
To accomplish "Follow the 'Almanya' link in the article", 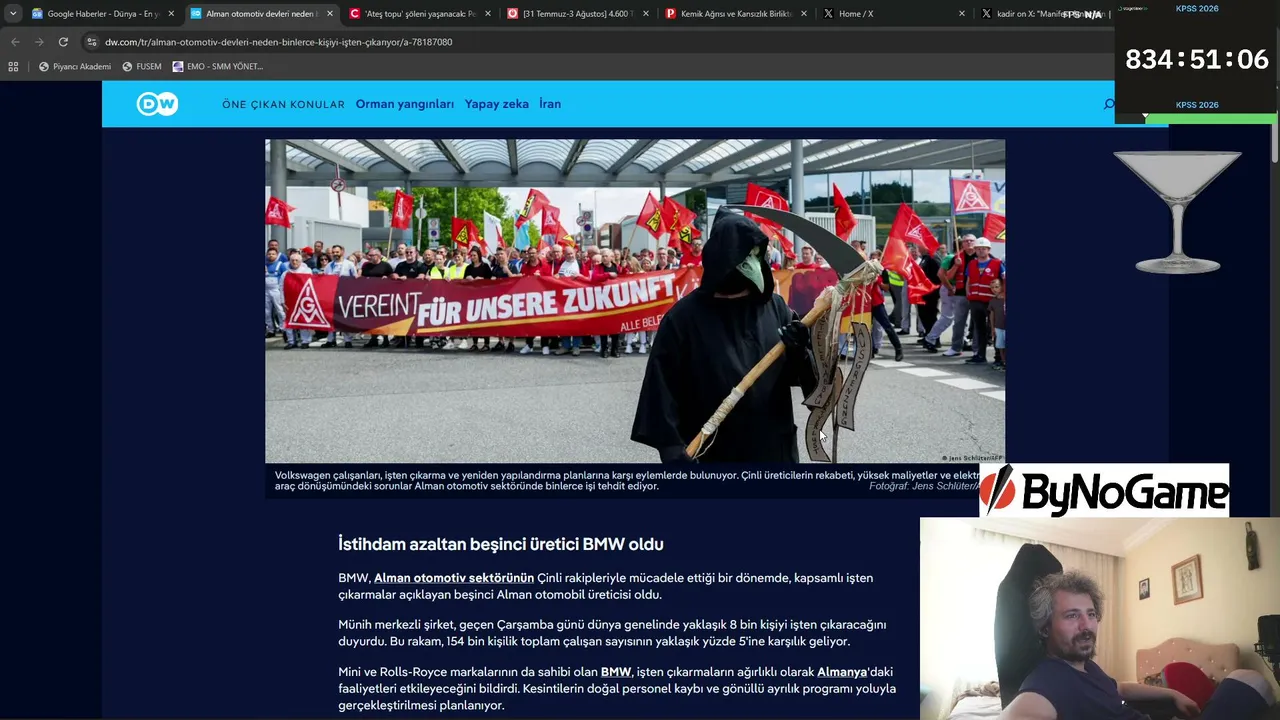I will click(842, 672).
